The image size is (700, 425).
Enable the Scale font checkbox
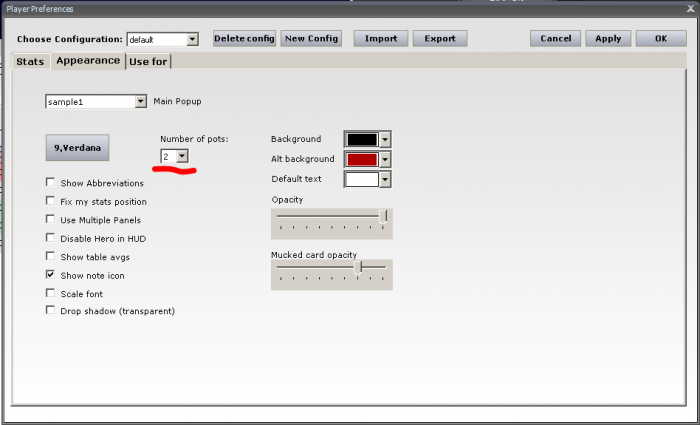coord(50,293)
